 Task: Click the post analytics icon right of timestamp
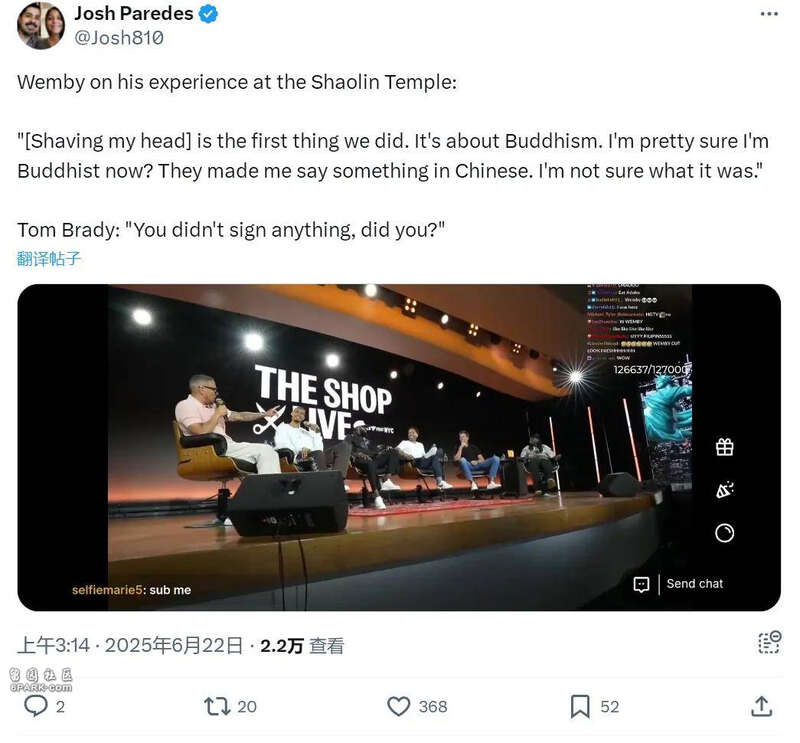pyautogui.click(x=769, y=642)
